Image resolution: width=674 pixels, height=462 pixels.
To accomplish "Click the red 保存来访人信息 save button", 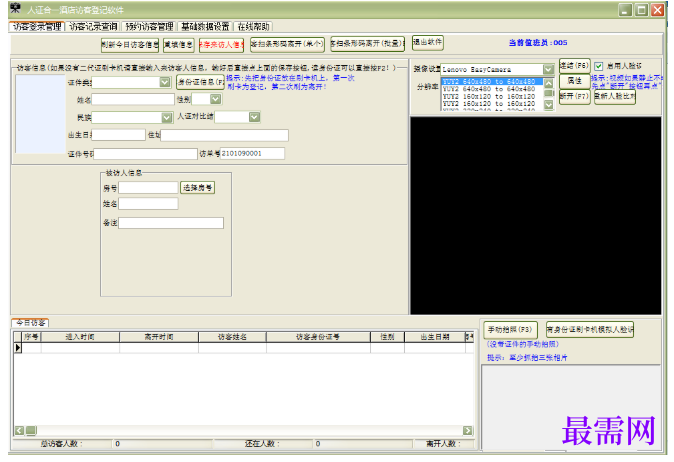I will (x=221, y=45).
